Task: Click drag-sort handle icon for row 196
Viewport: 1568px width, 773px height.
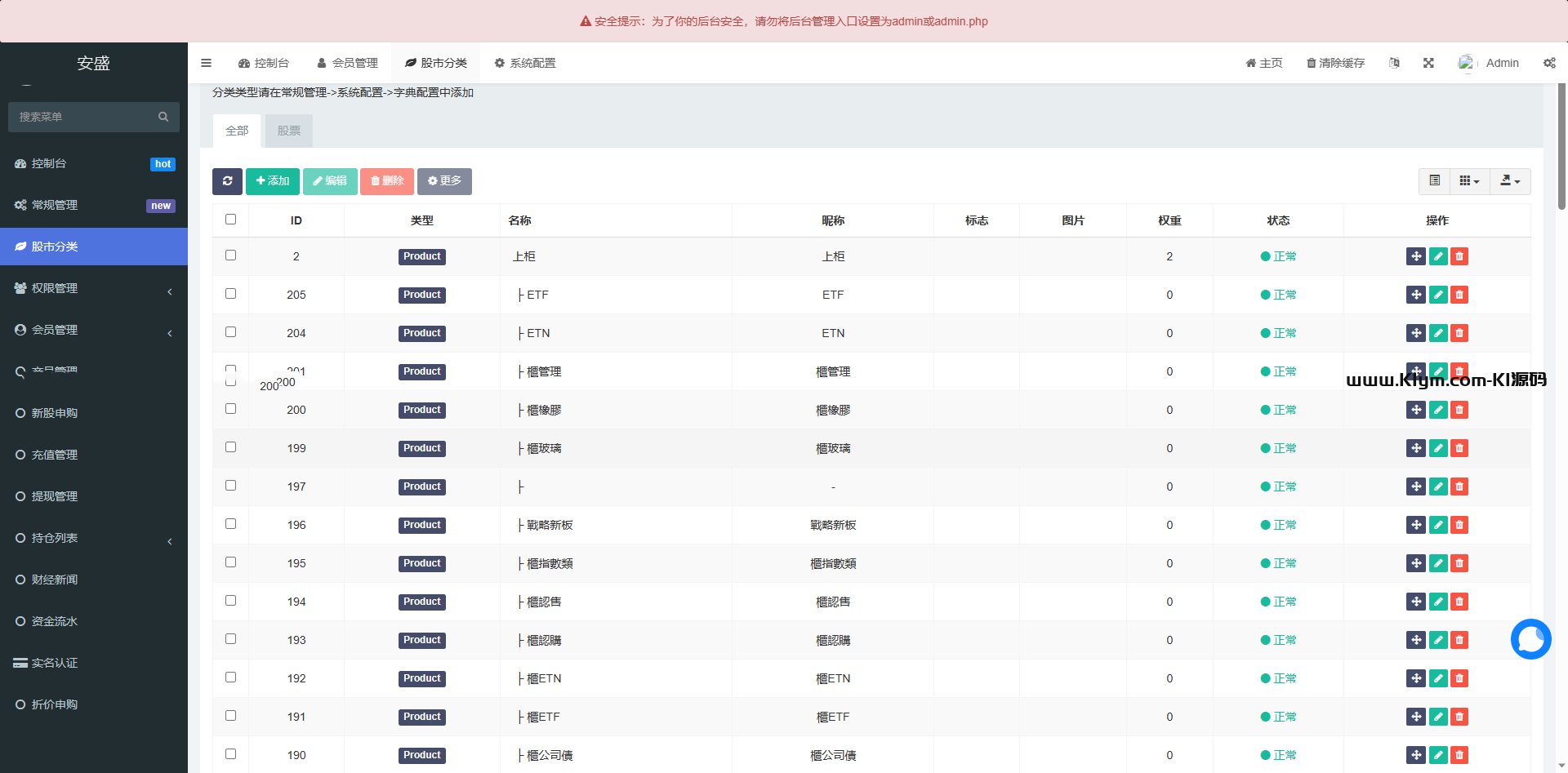Action: 1416,525
